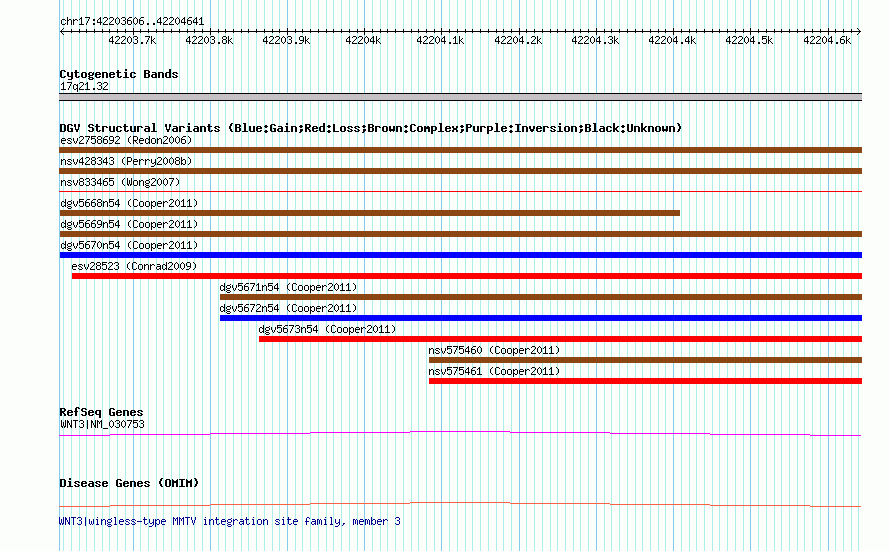Screen dimensions: 890x551
Task: Click the dgv5668n54 (Cooper2011) label
Action: coord(129,203)
